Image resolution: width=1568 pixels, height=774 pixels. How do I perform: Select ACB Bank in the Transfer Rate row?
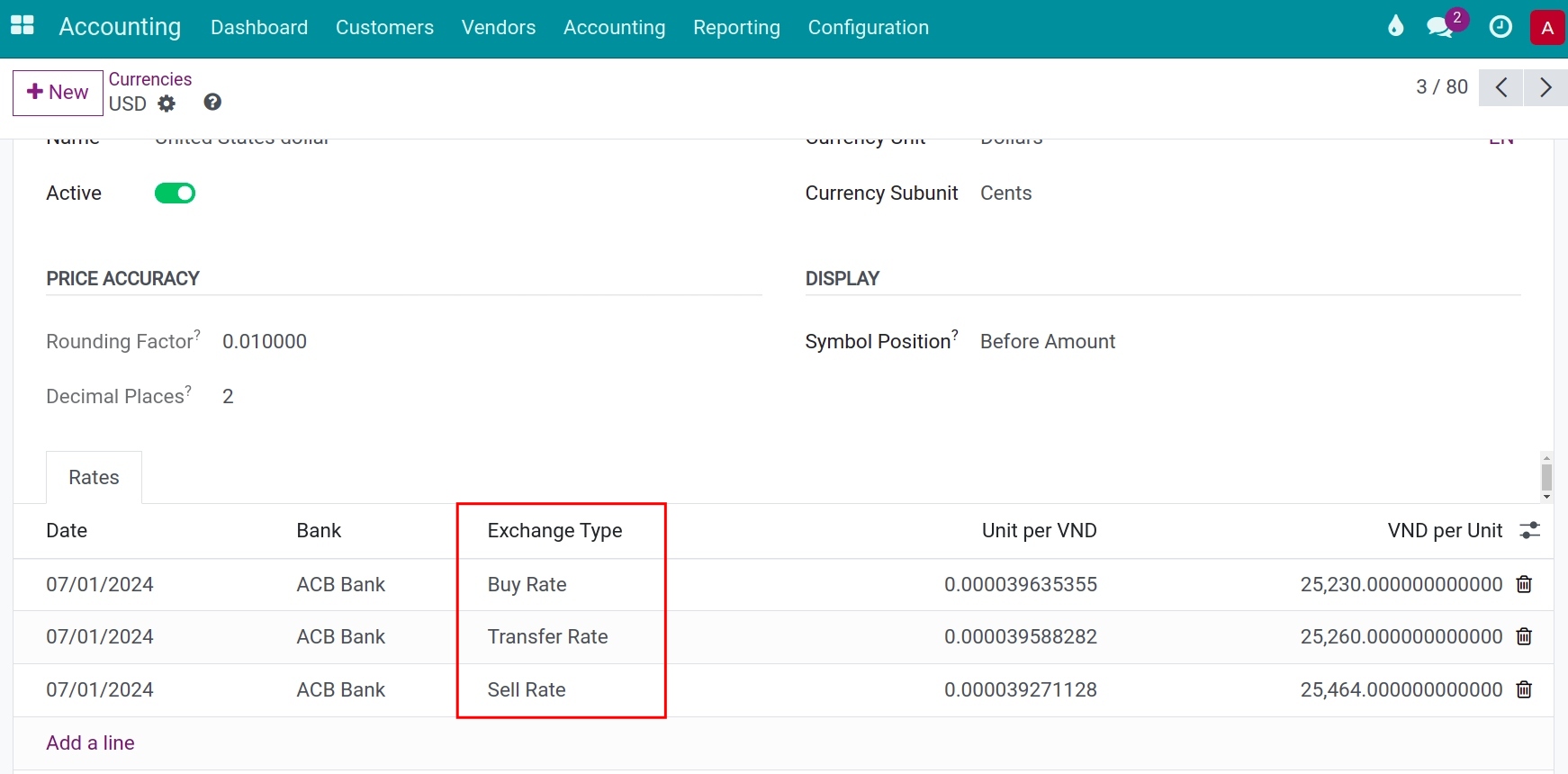pos(340,636)
